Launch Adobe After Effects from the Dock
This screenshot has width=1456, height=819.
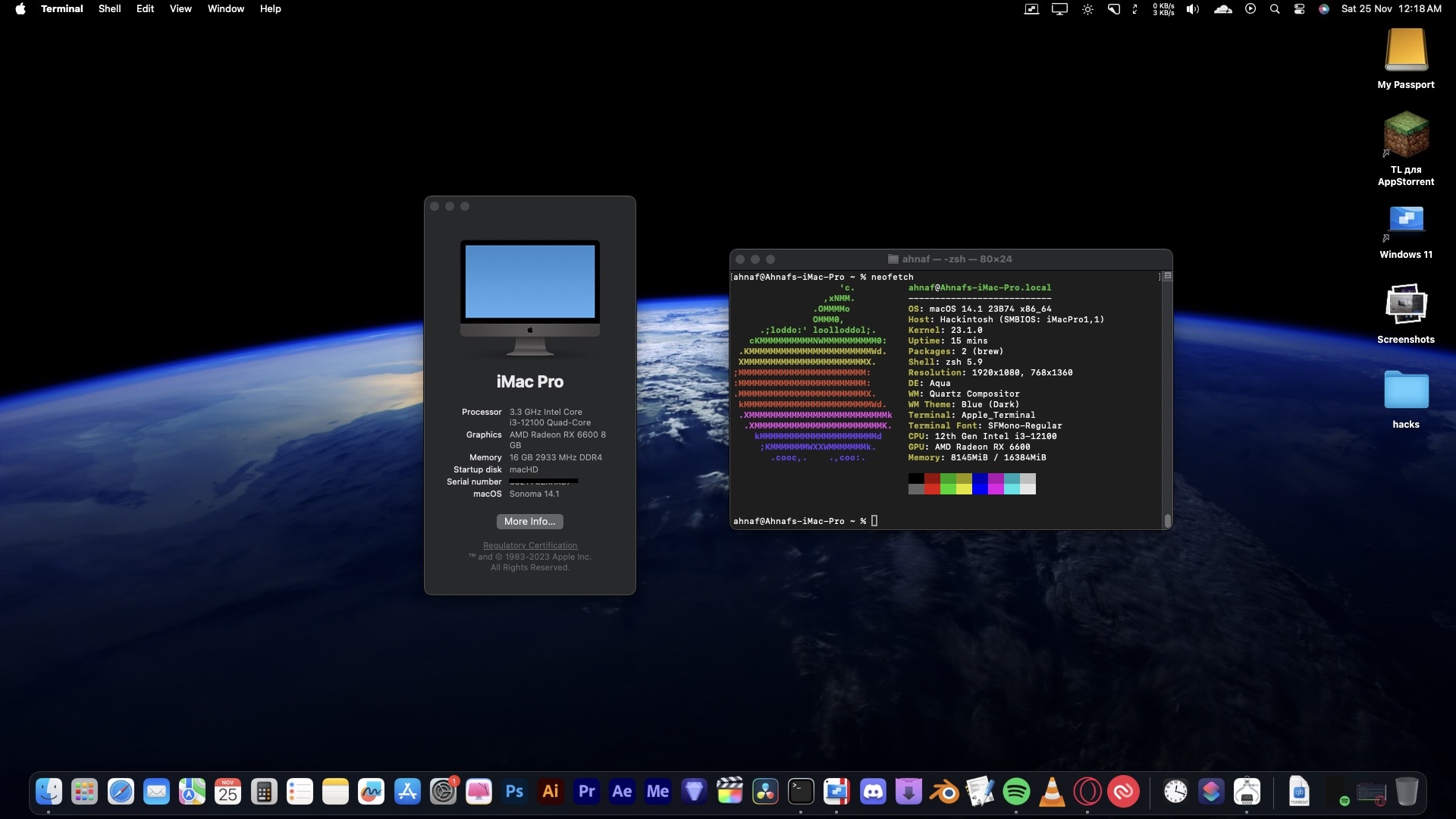coord(622,792)
